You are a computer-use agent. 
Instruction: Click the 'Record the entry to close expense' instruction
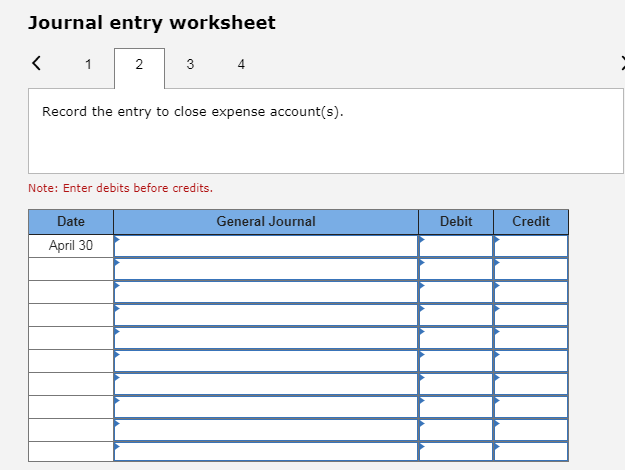pos(193,112)
